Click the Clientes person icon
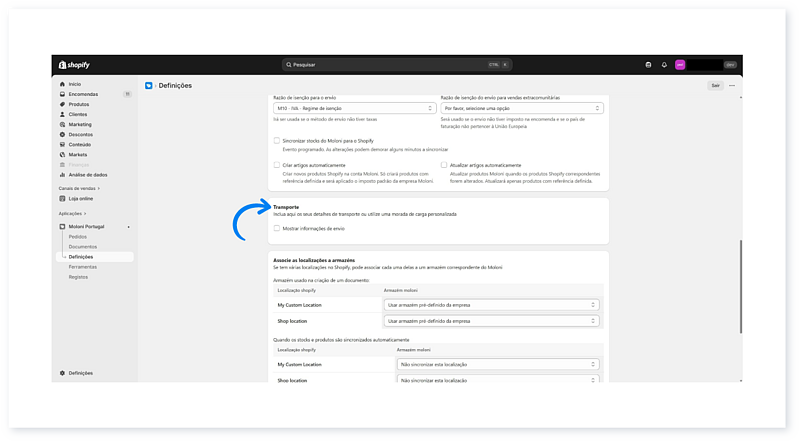800x442 pixels. [62, 114]
